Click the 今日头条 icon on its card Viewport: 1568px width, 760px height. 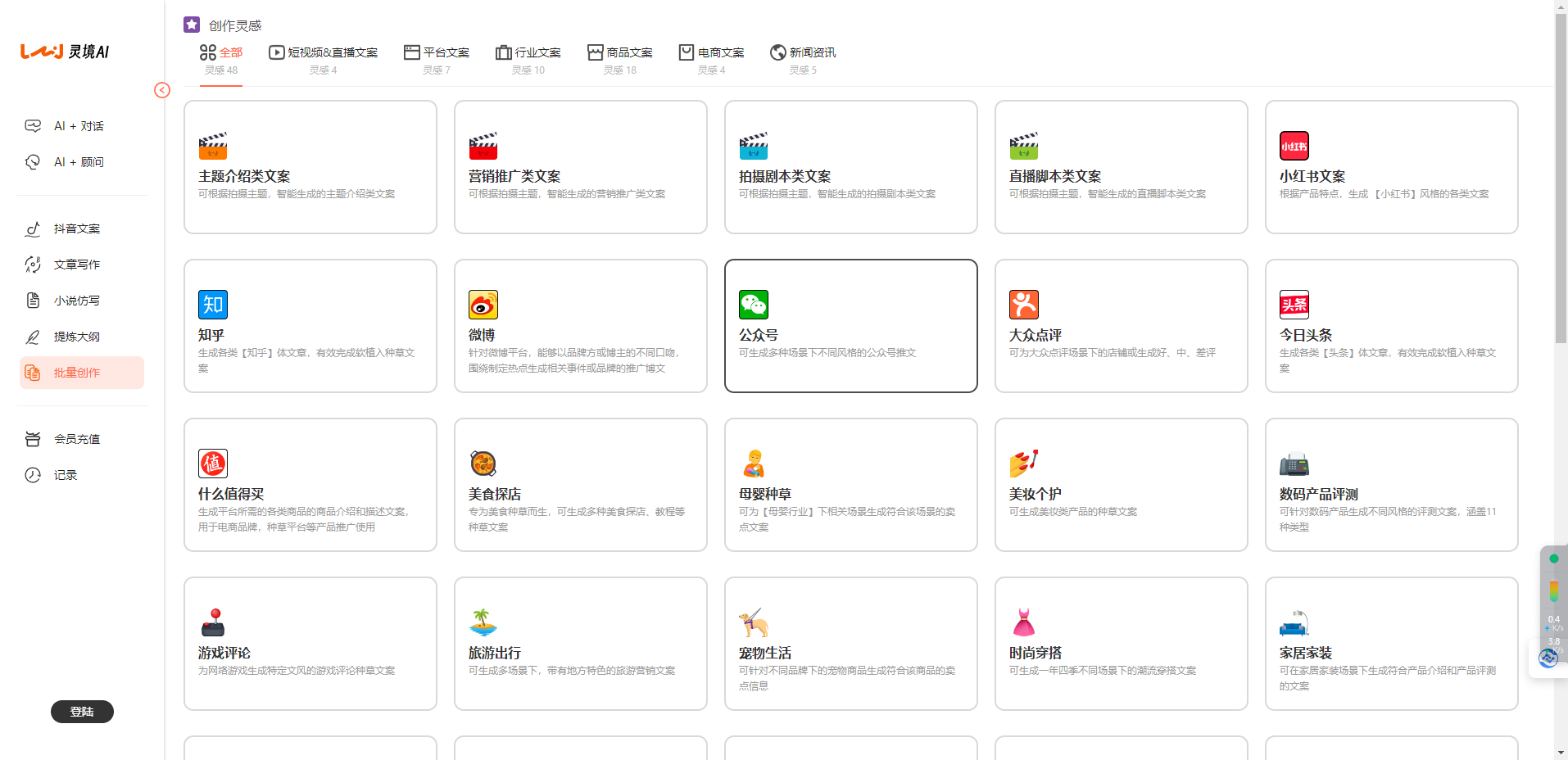click(1294, 304)
